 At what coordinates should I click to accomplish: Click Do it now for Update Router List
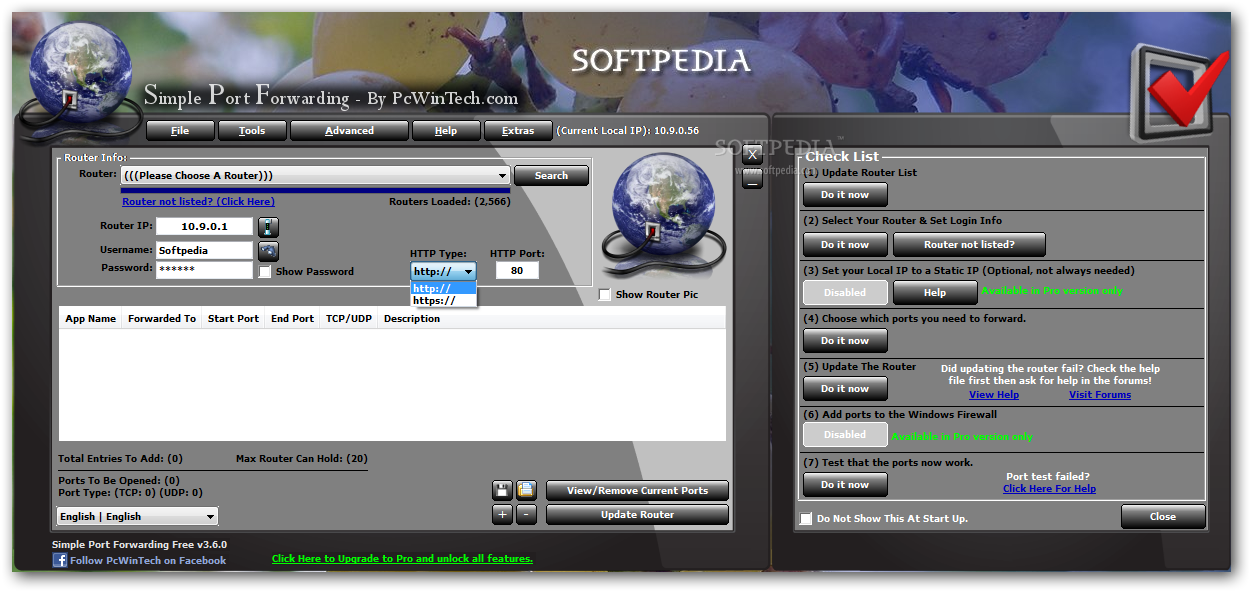pyautogui.click(x=845, y=195)
